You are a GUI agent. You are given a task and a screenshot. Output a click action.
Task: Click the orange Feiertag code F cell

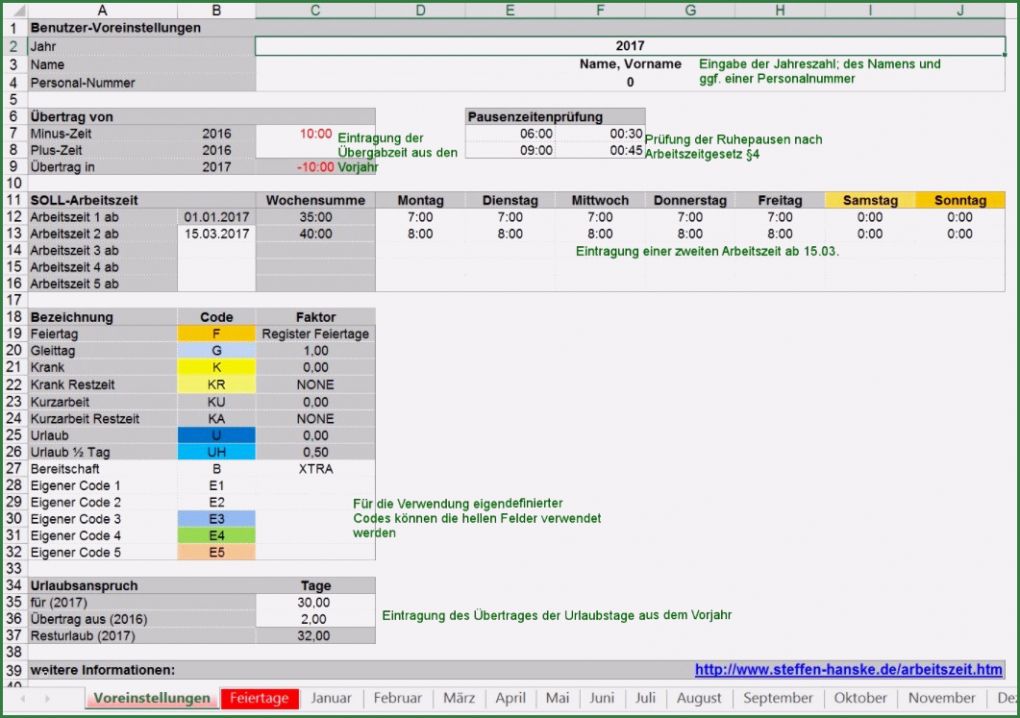coord(216,334)
